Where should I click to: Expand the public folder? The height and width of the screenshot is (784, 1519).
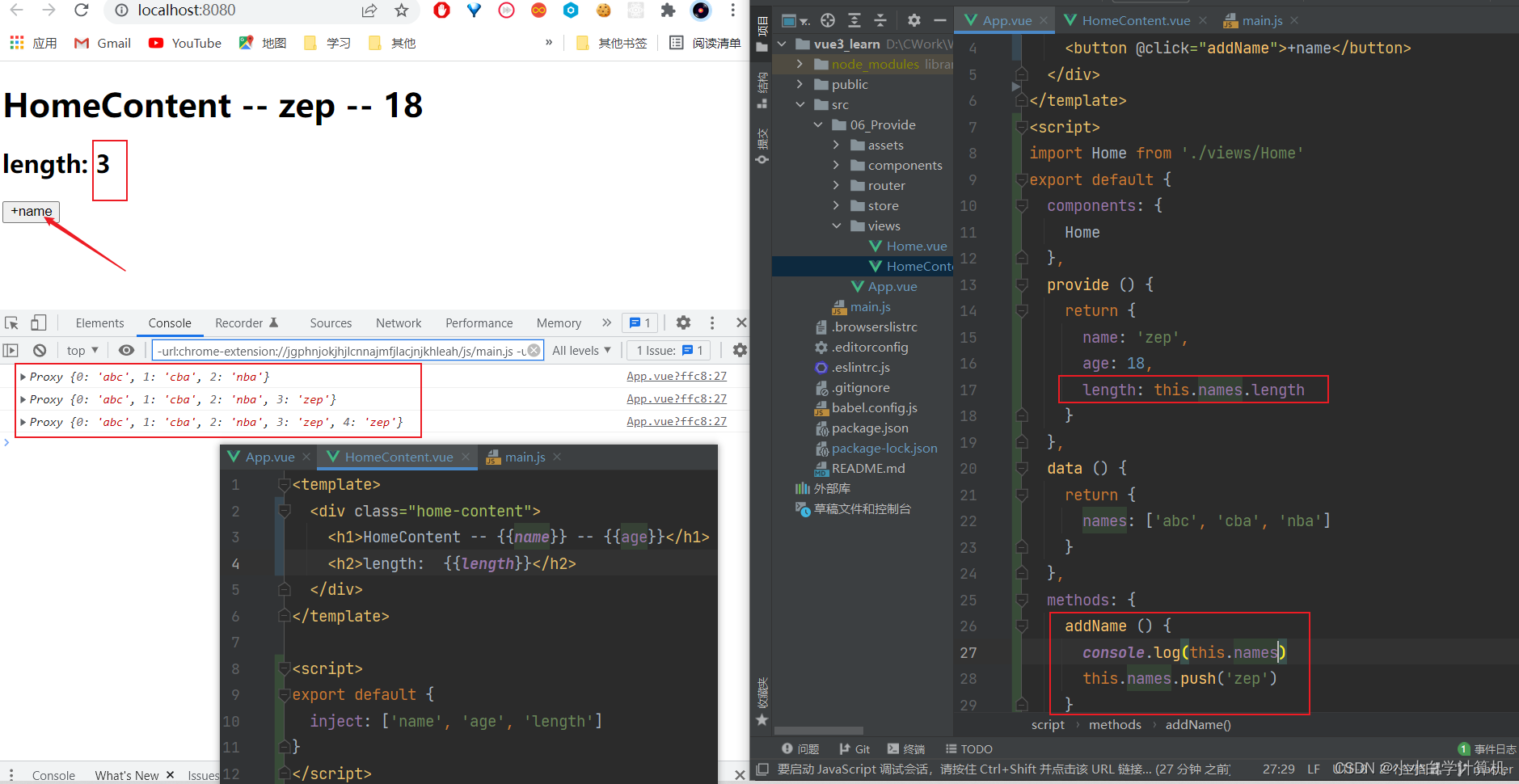[800, 84]
